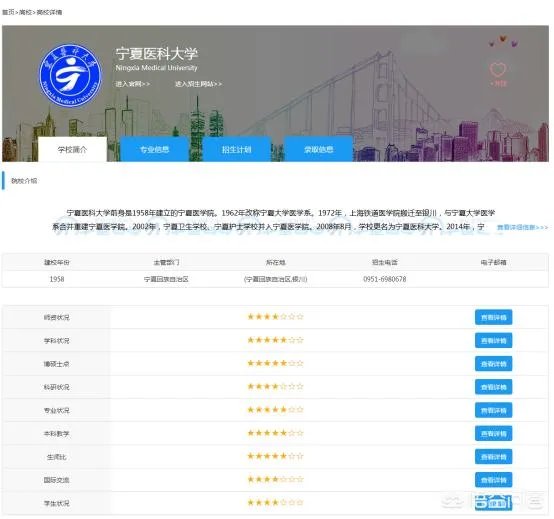
Task: Click the 院校介绍 section heading
Action: point(24,181)
